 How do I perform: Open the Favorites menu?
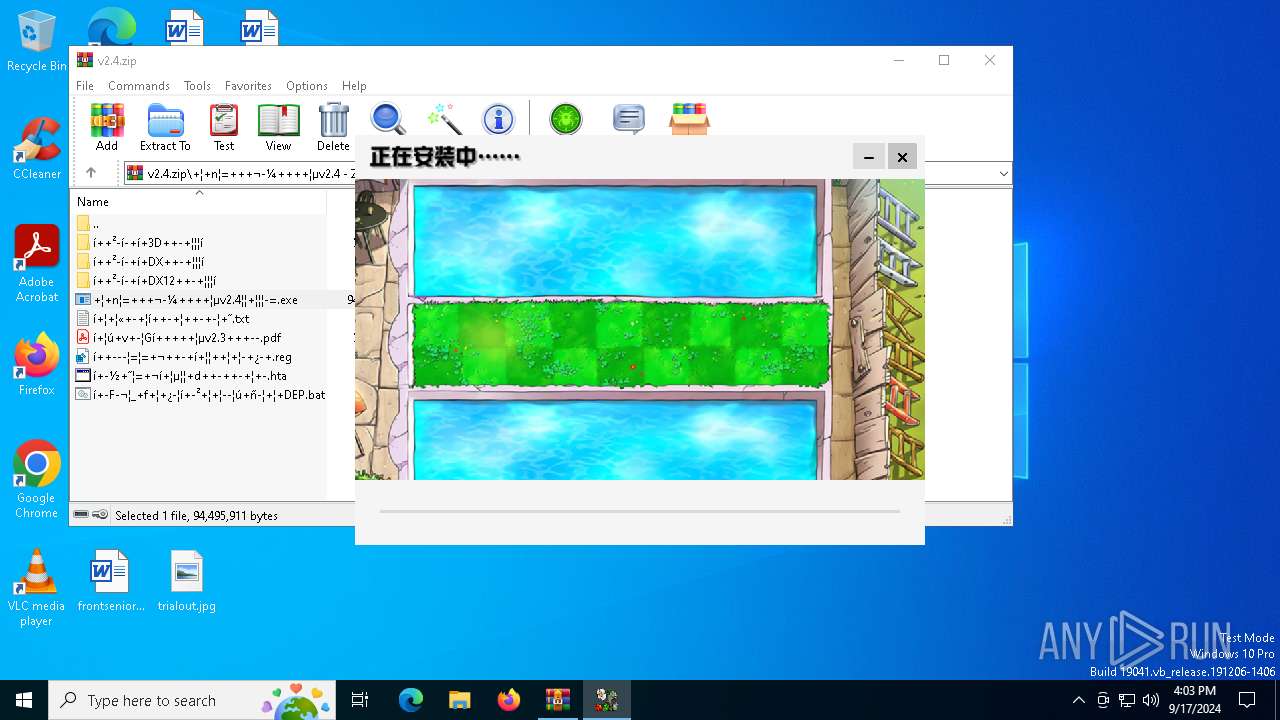[x=248, y=86]
